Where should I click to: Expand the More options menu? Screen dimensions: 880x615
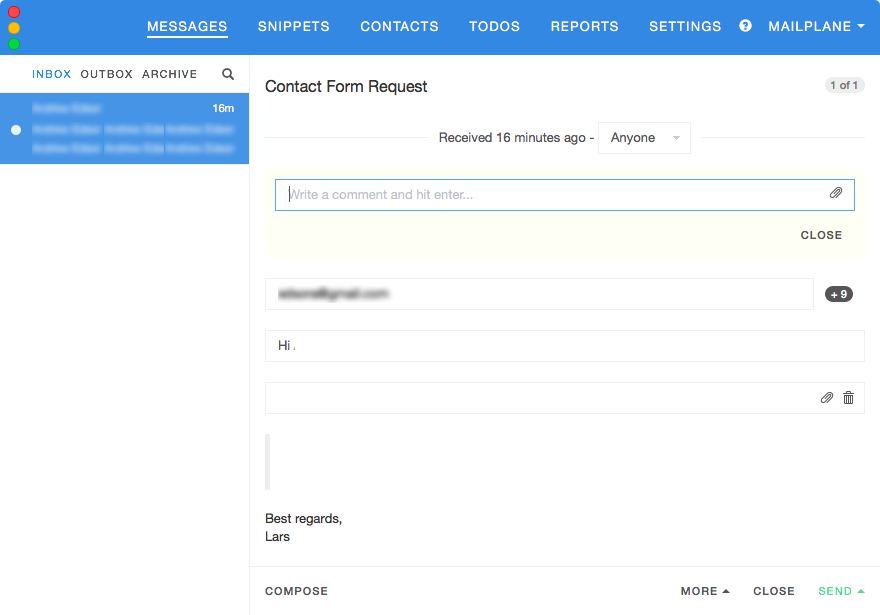point(705,591)
